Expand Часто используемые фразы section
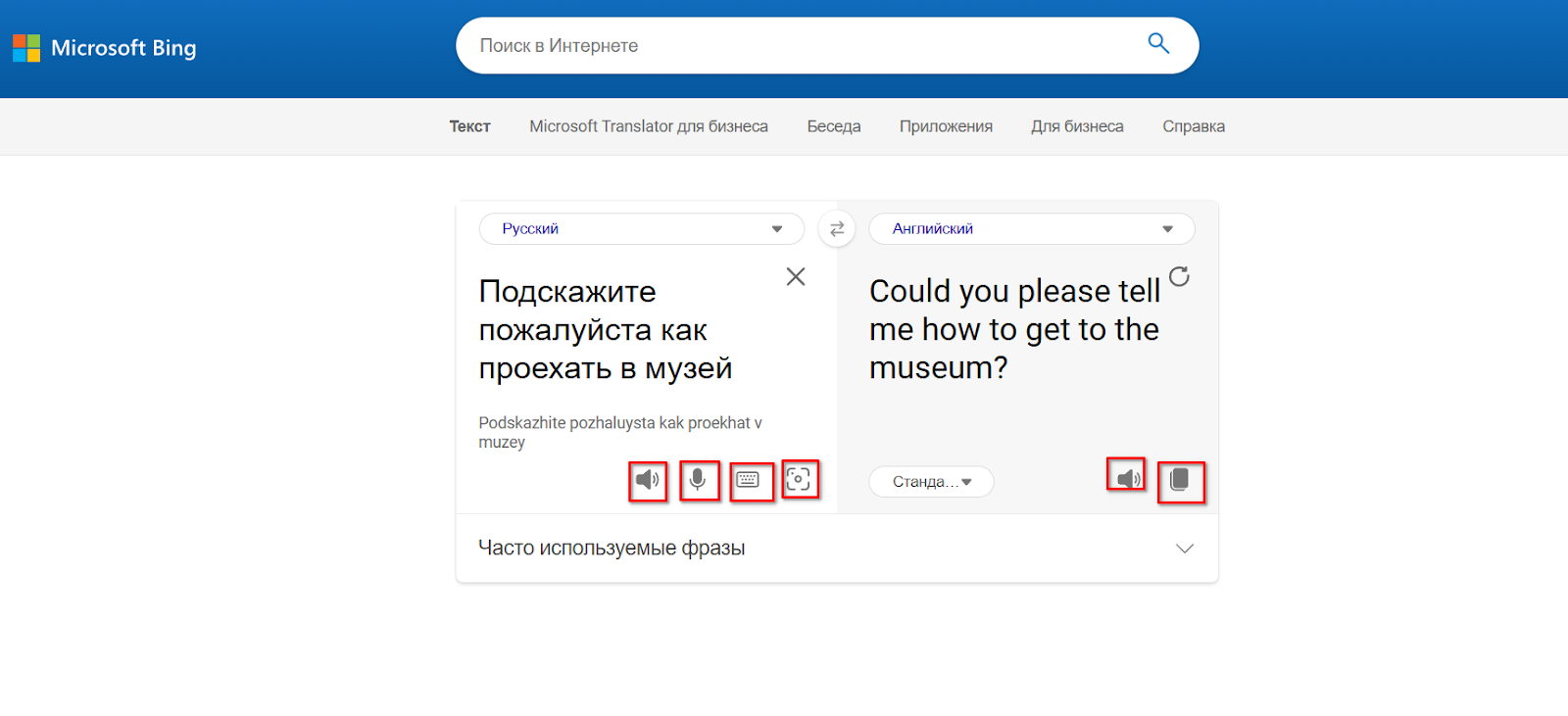The image size is (1568, 716). (1184, 549)
